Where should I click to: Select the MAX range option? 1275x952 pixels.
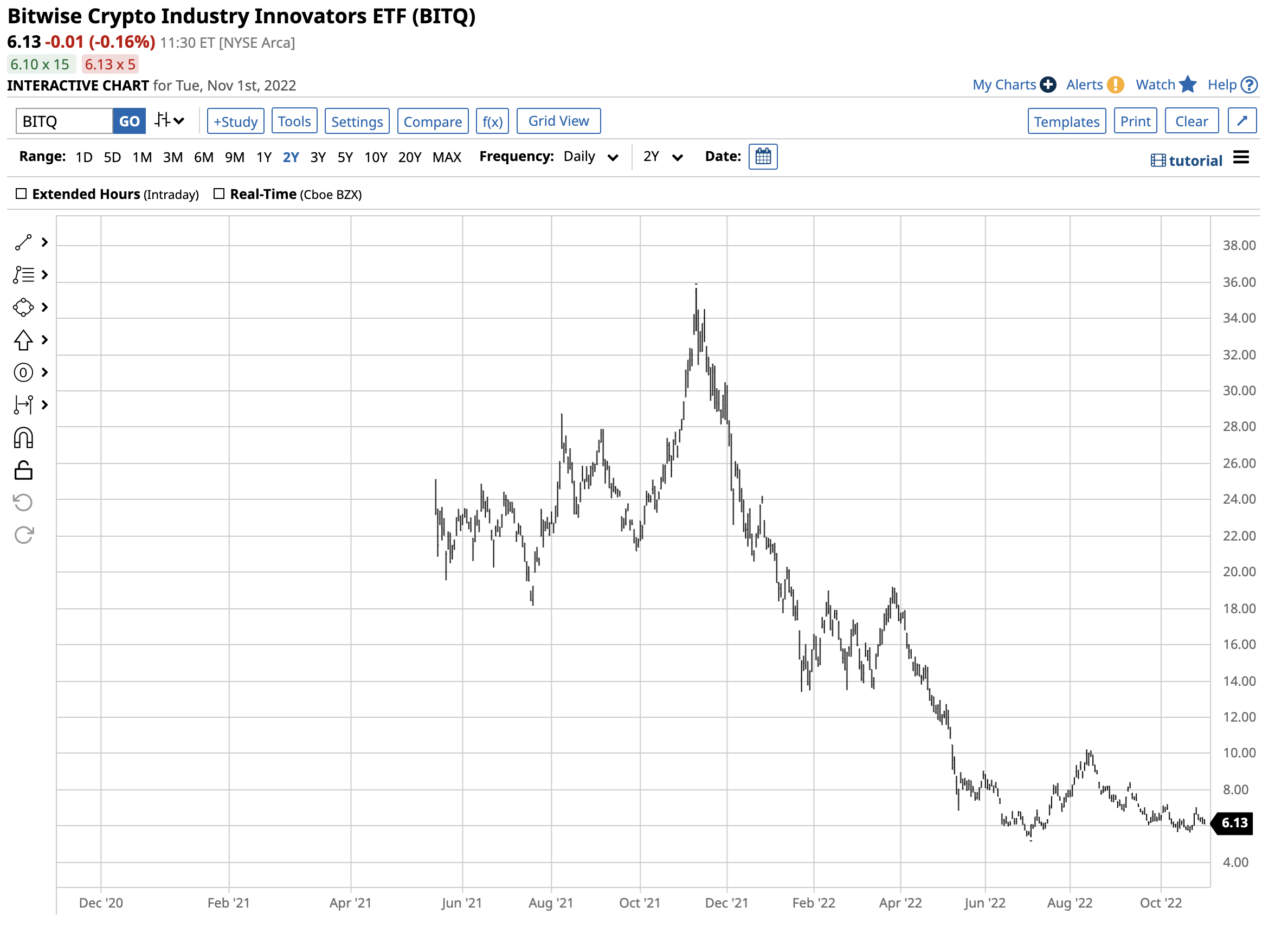447,157
